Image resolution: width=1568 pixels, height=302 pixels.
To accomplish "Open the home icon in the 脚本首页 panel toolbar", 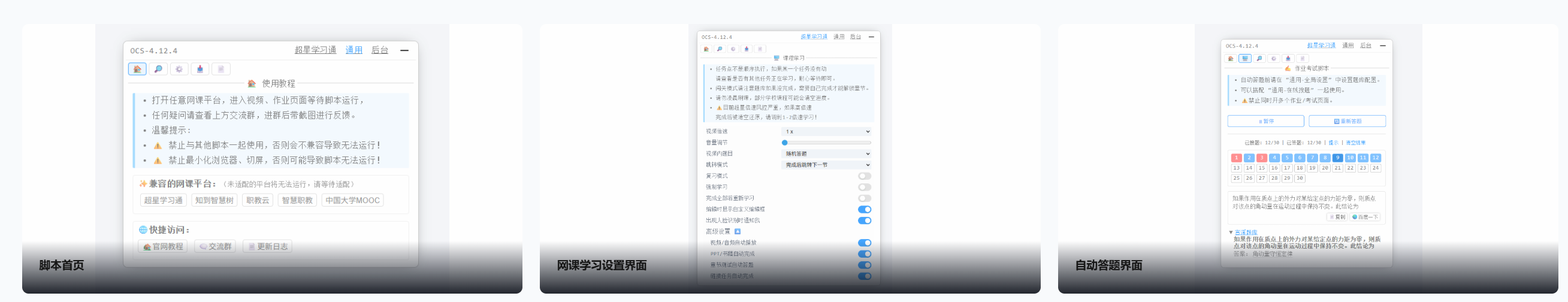I will click(137, 69).
